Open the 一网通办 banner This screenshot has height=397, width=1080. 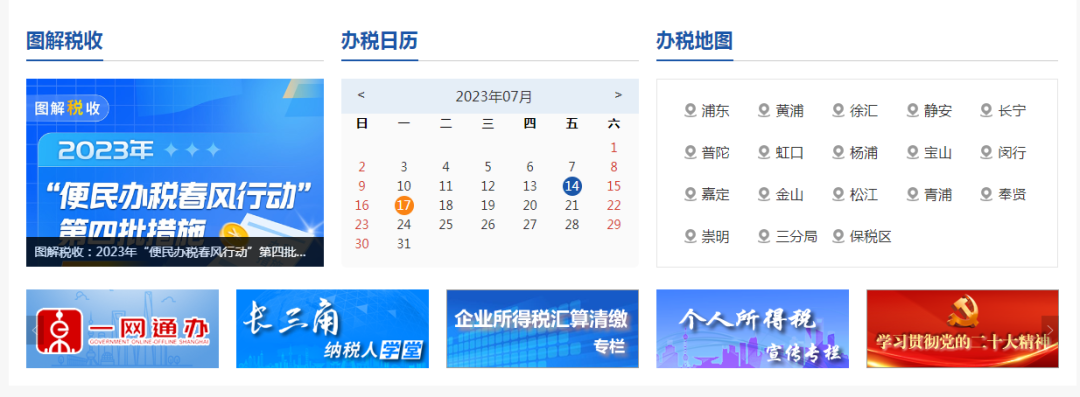tap(123, 329)
